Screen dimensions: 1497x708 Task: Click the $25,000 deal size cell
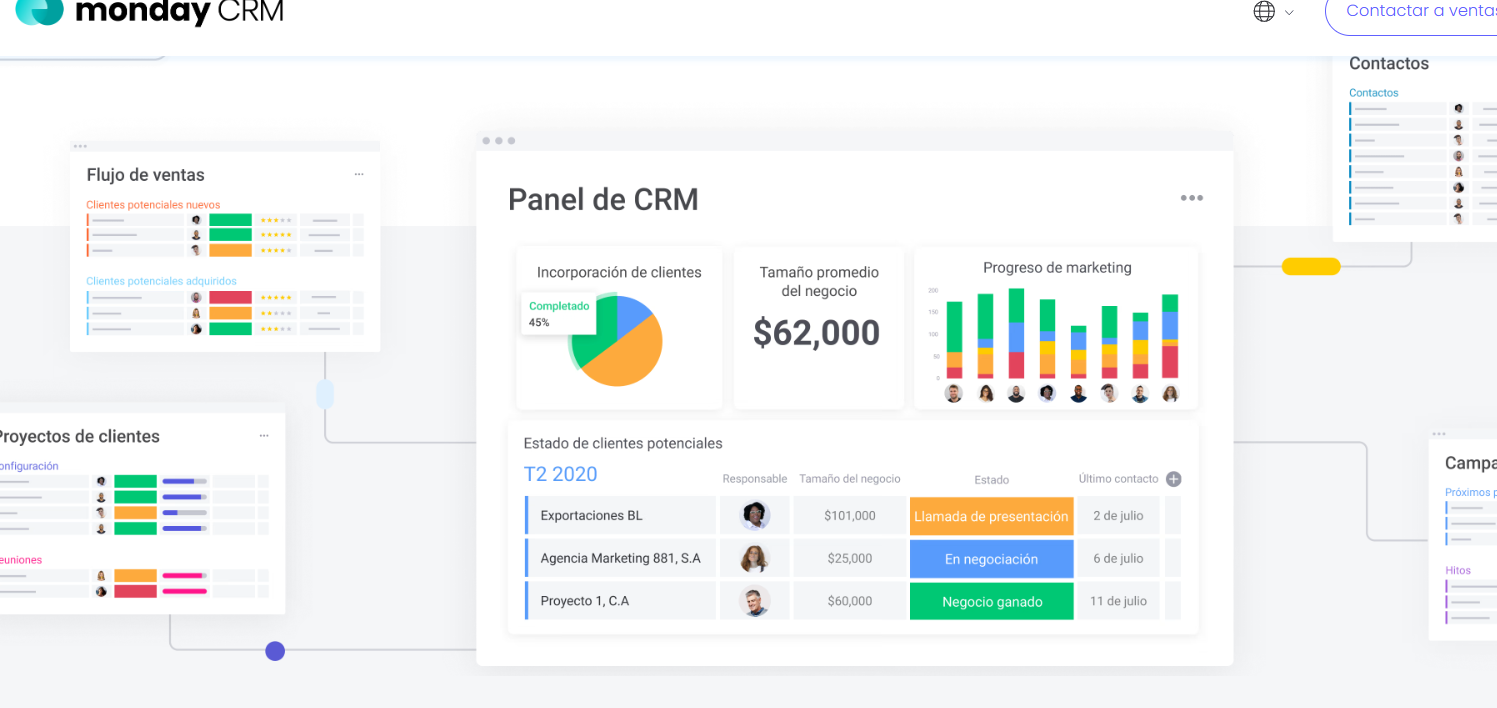point(850,559)
